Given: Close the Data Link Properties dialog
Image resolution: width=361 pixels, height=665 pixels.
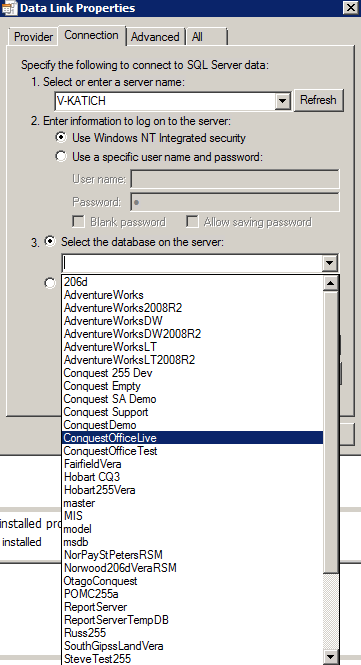Looking at the screenshot, I should [x=351, y=7].
